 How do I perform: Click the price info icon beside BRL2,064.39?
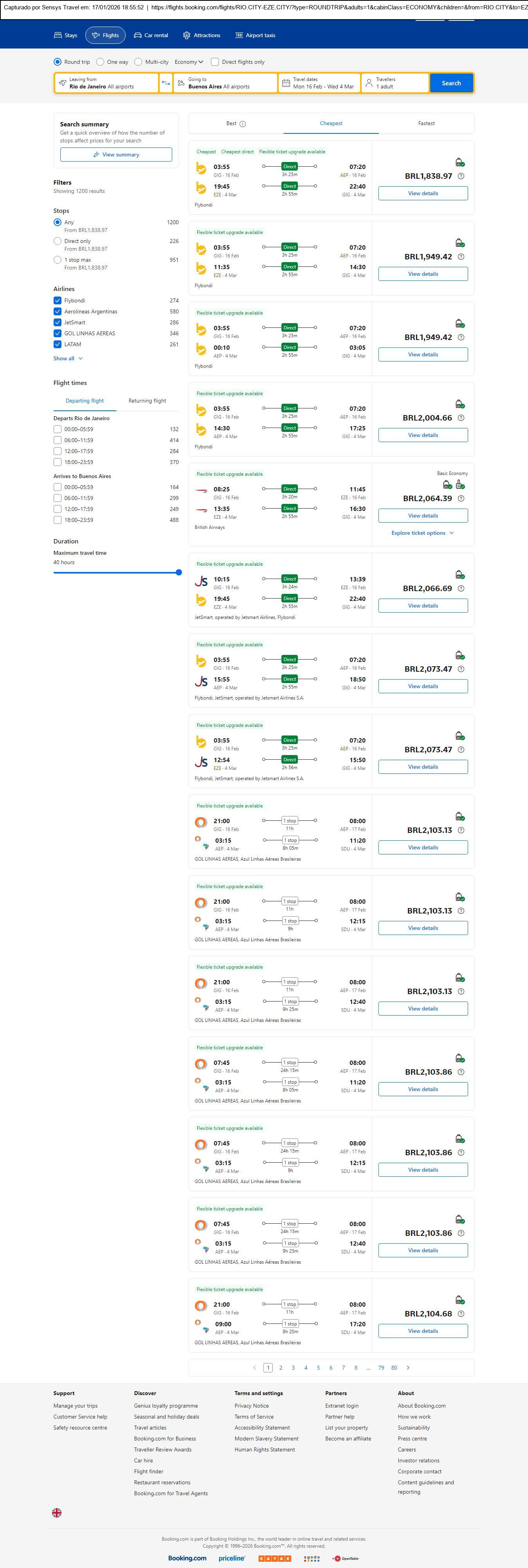click(x=461, y=498)
